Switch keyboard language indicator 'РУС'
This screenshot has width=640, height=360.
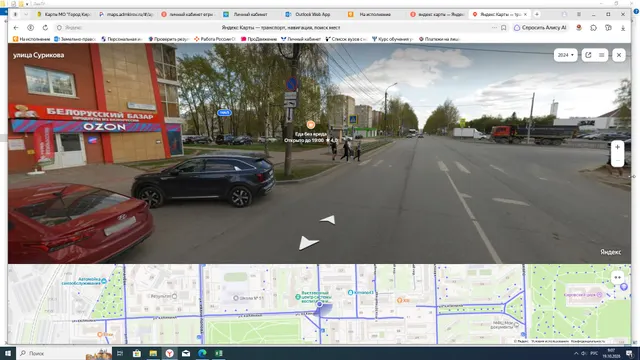pyautogui.click(x=594, y=353)
